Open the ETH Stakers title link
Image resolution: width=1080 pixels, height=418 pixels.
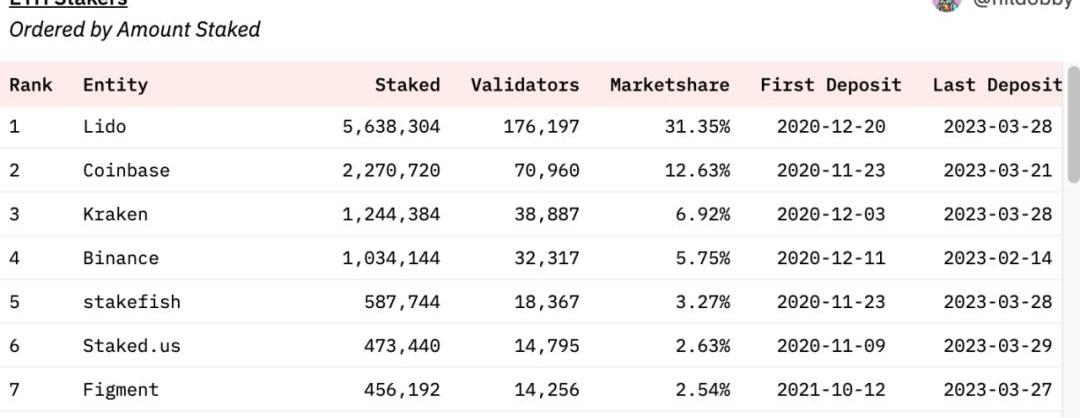(x=68, y=3)
